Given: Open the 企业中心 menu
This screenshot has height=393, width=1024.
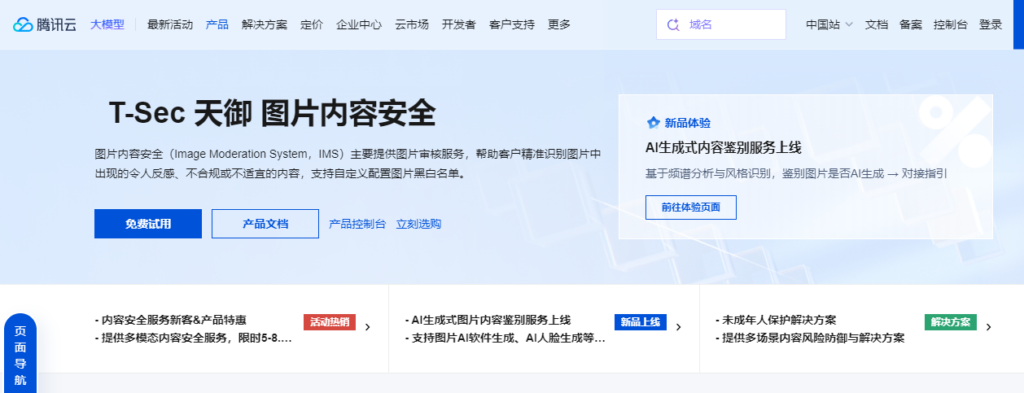Looking at the screenshot, I should click(359, 25).
